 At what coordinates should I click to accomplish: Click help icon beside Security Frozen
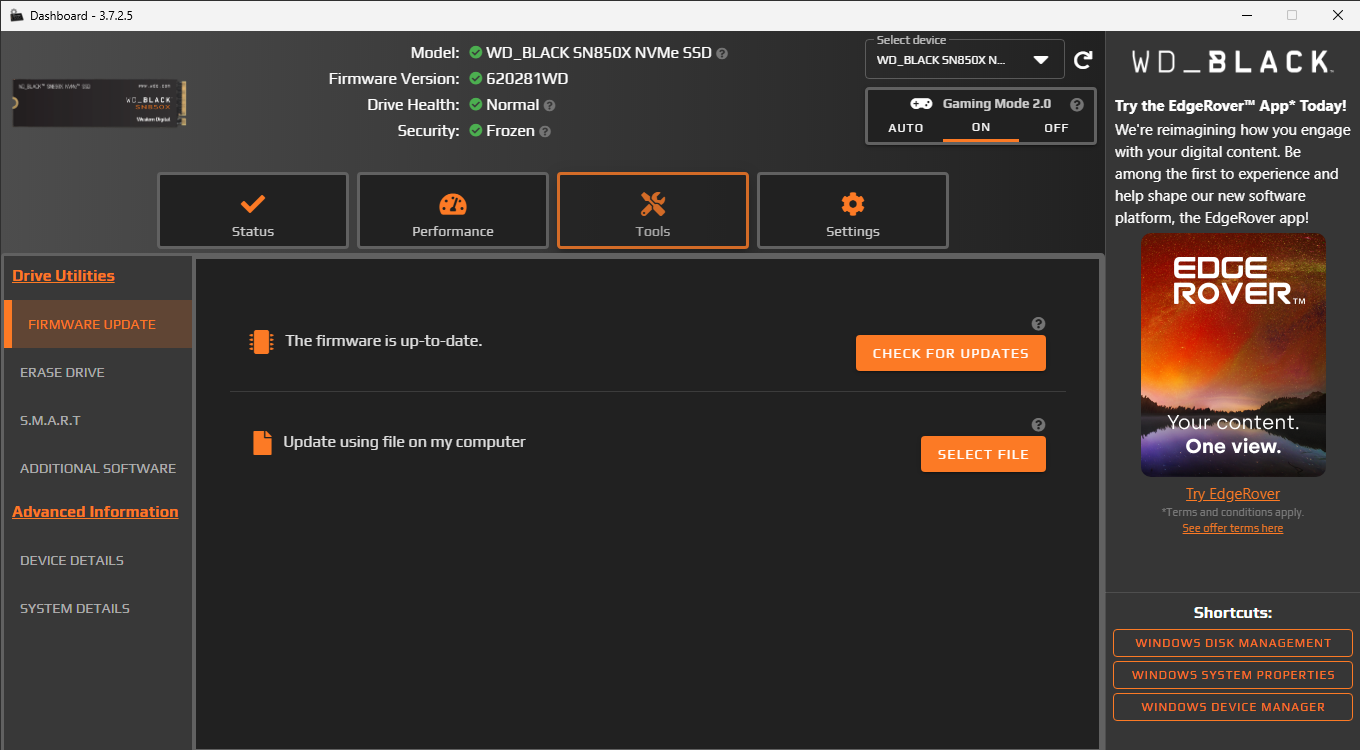545,131
